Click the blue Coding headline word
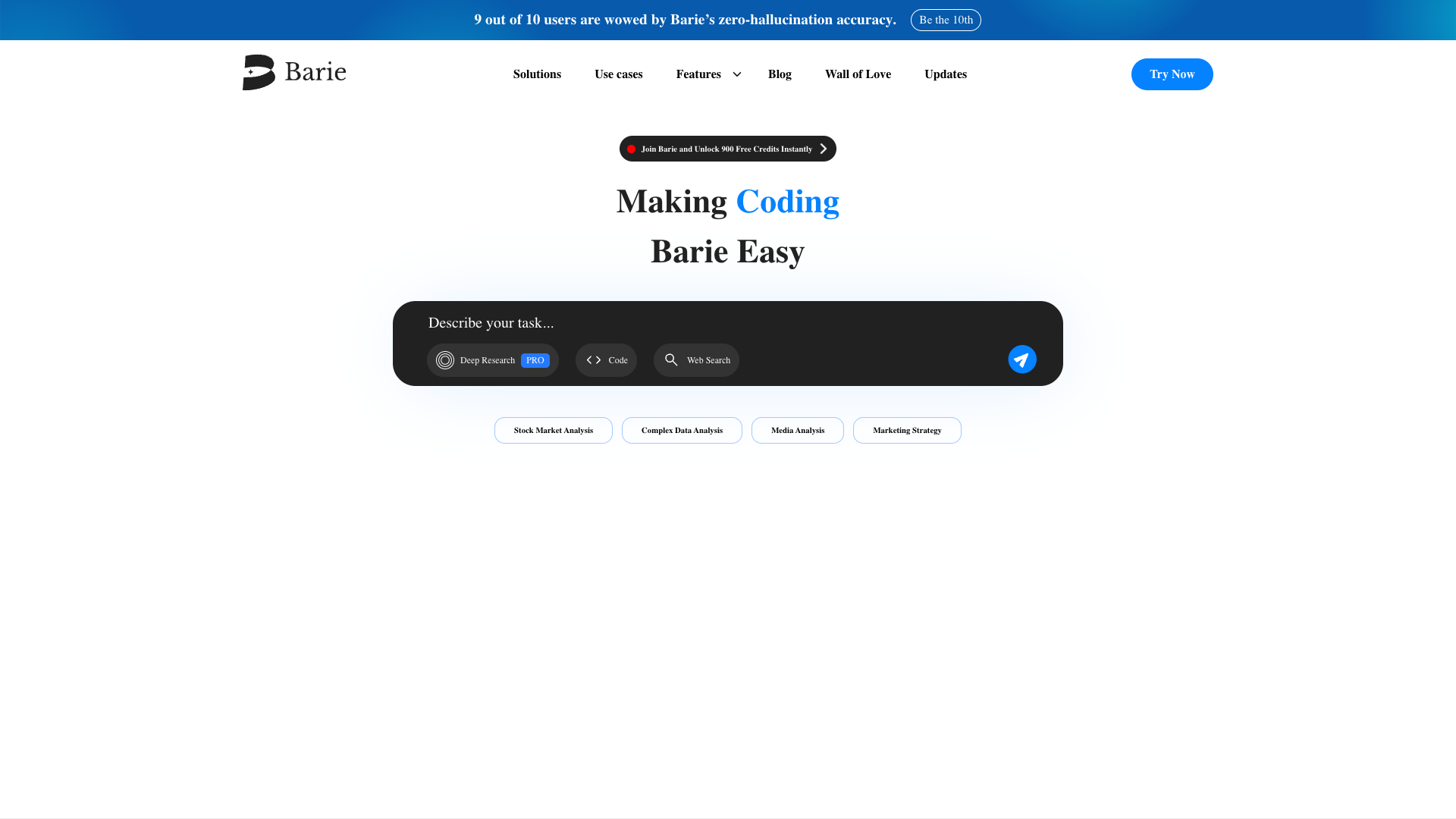1456x819 pixels. pyautogui.click(x=788, y=202)
